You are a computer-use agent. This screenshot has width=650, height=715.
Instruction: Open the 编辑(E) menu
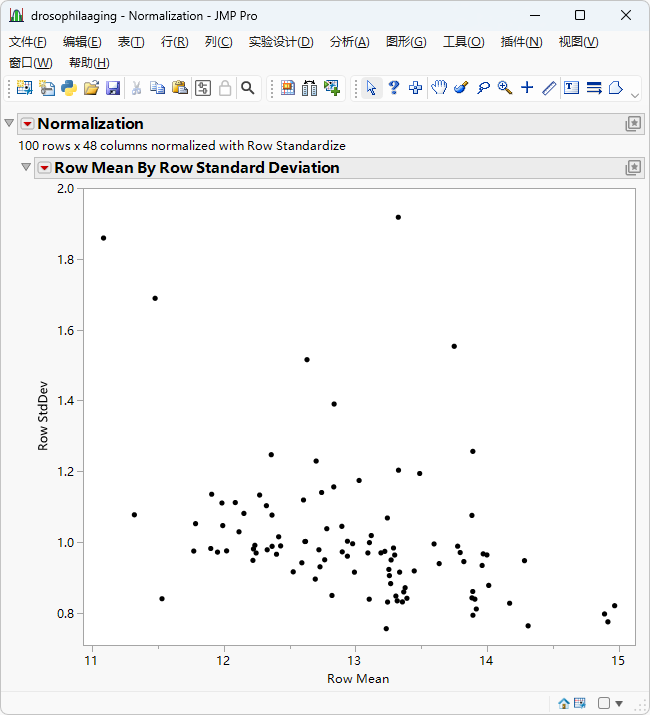(82, 42)
